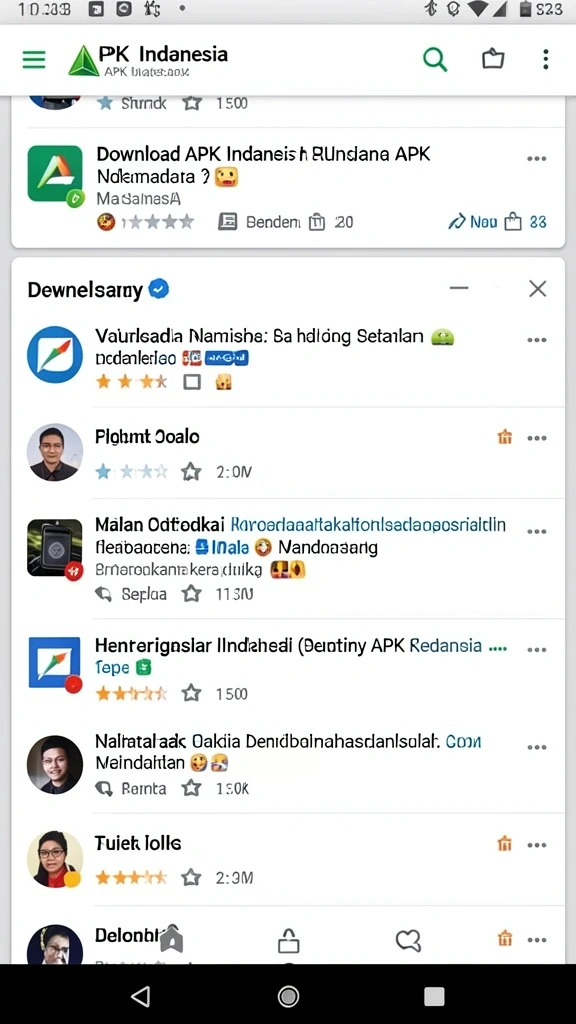Tap the green search magnifier icon

435,59
